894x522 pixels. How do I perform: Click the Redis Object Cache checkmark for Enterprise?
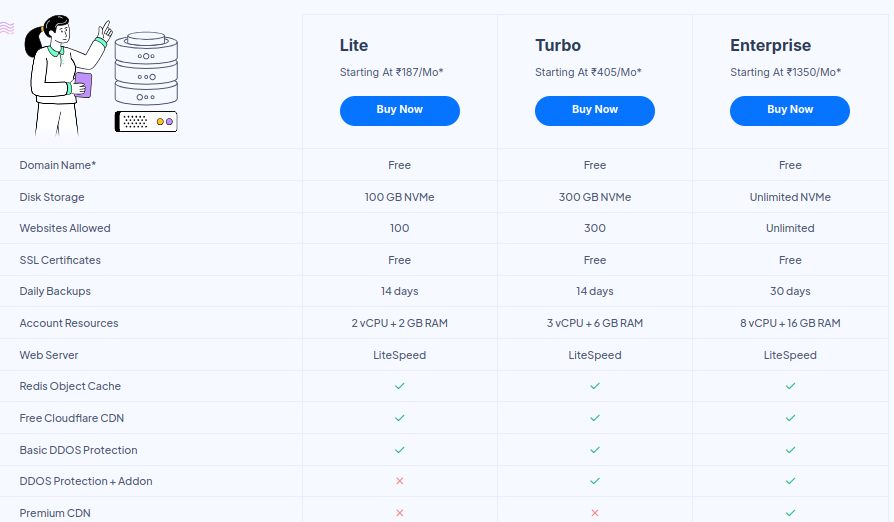[790, 386]
